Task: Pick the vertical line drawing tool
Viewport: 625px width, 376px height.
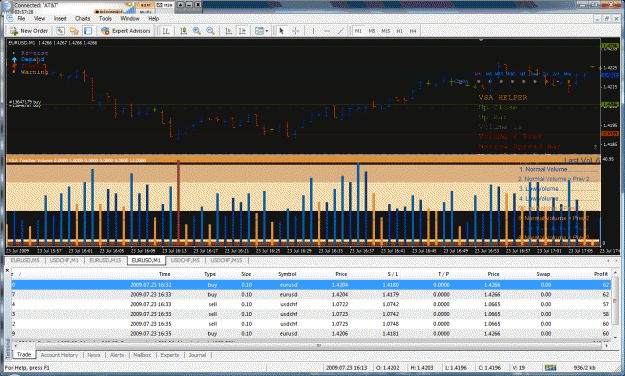Action: coord(313,31)
